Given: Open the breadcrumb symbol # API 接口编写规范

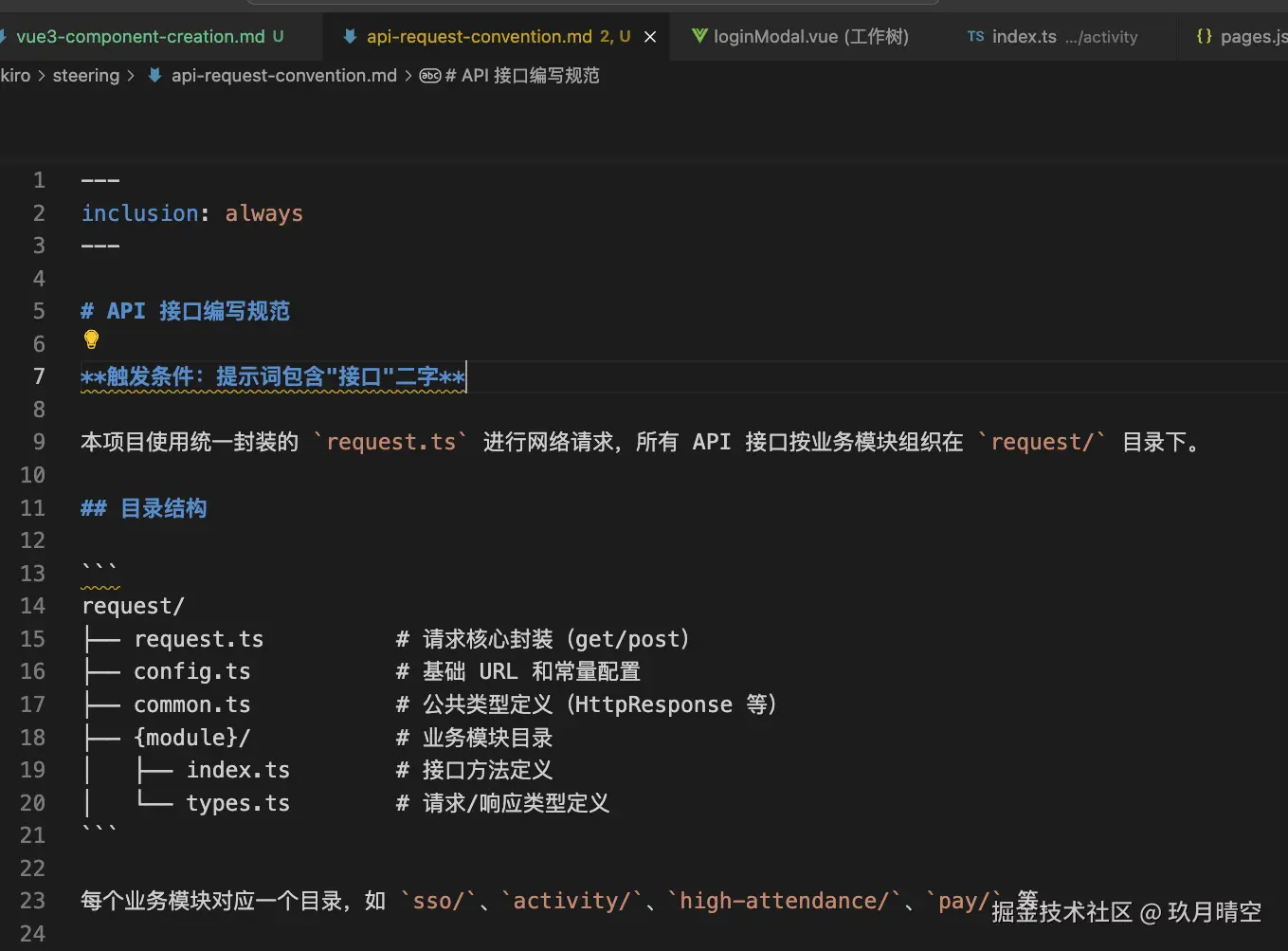Looking at the screenshot, I should (521, 75).
